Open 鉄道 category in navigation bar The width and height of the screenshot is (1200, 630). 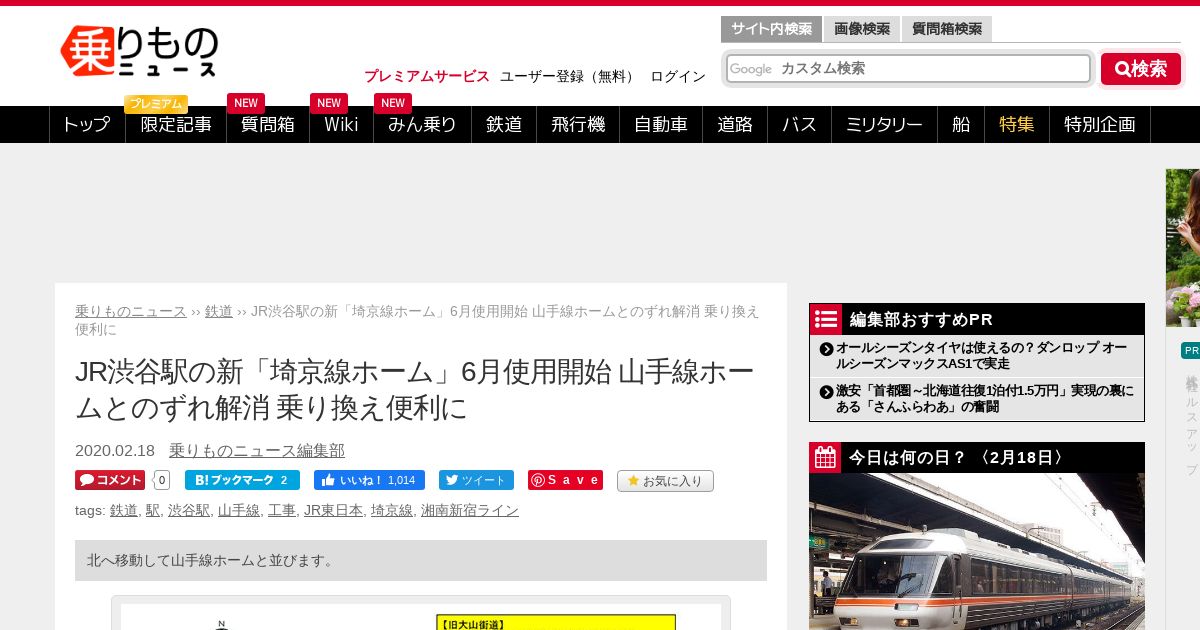(504, 124)
